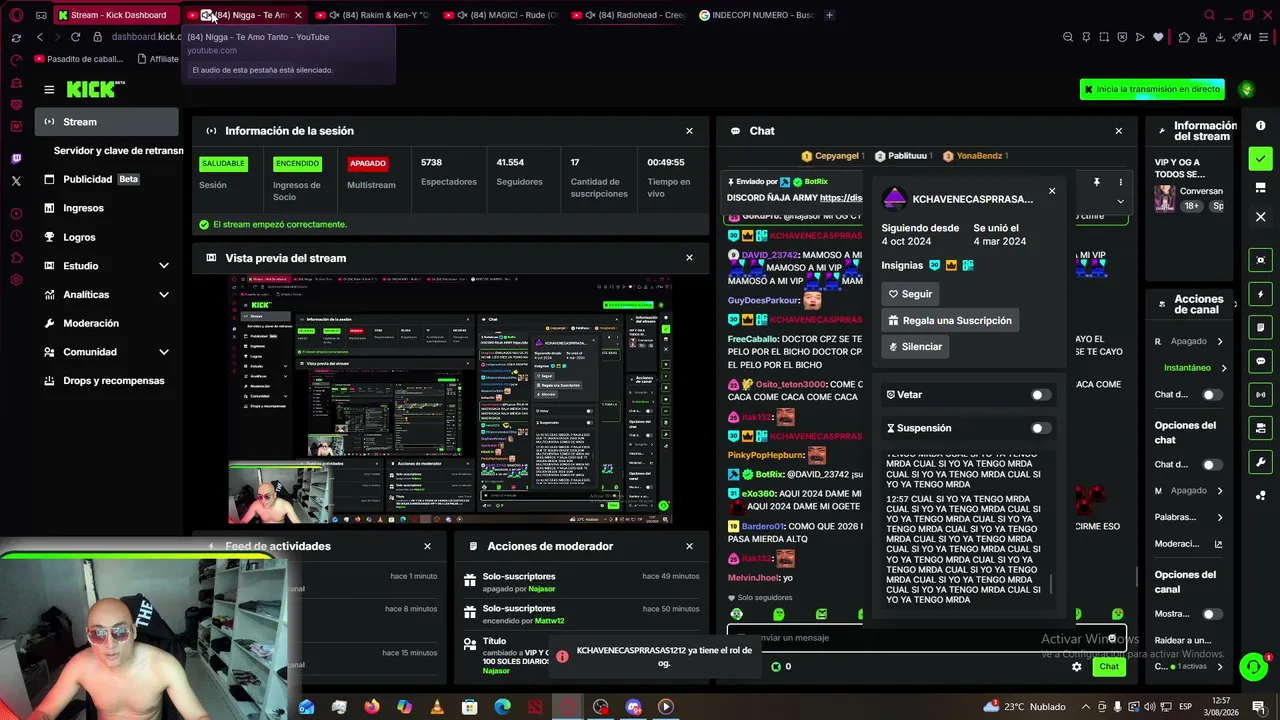Click the Seguir button in user card

pyautogui.click(x=910, y=294)
